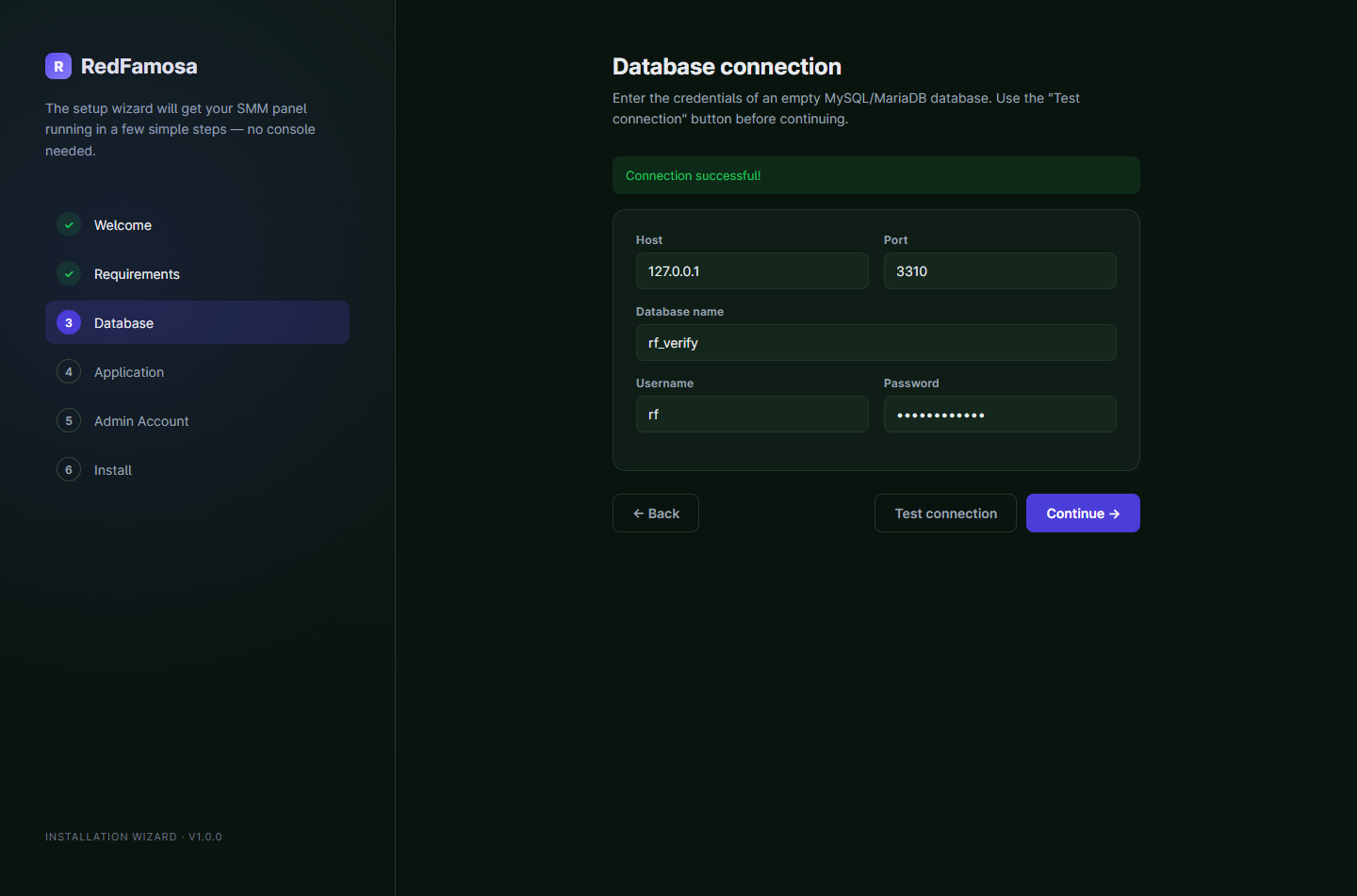Viewport: 1357px width, 896px height.
Task: Click the step 4 number circle
Action: [x=69, y=371]
